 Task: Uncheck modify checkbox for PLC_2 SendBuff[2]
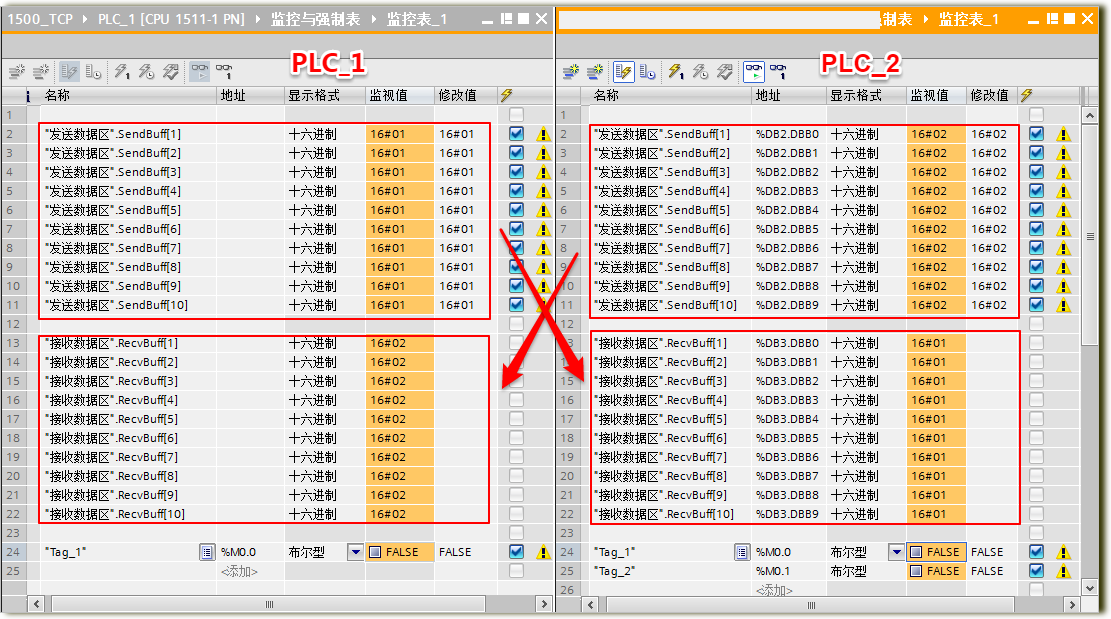click(x=1037, y=152)
